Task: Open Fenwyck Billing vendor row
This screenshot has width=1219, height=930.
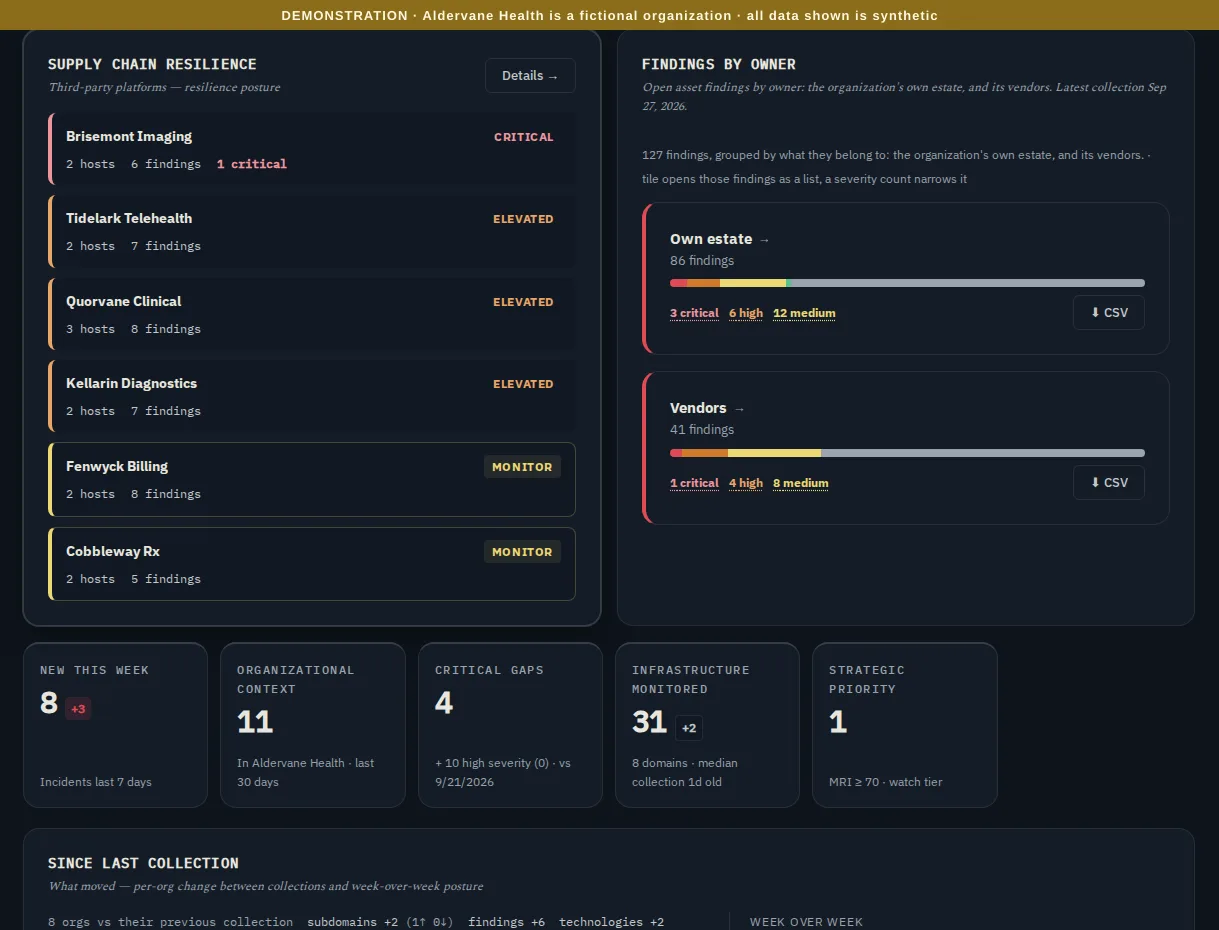Action: [312, 479]
